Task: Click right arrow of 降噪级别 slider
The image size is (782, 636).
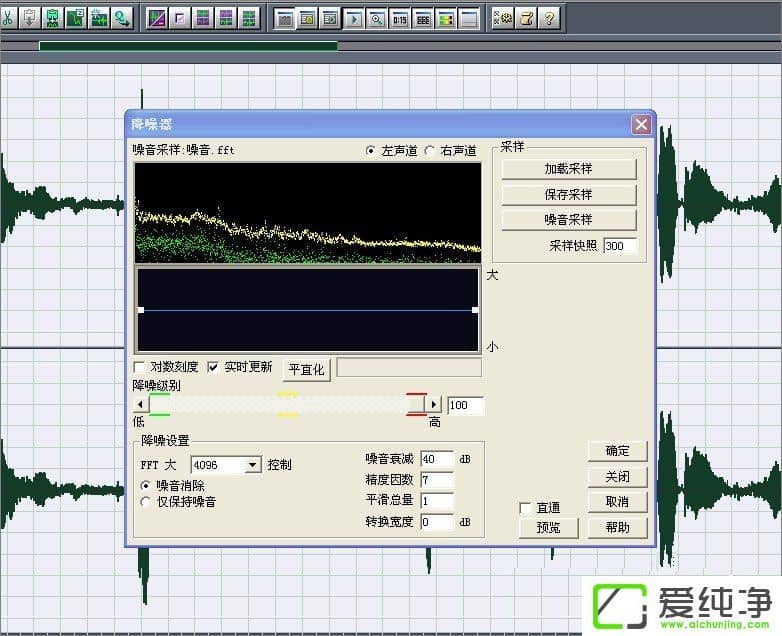Action: 434,405
